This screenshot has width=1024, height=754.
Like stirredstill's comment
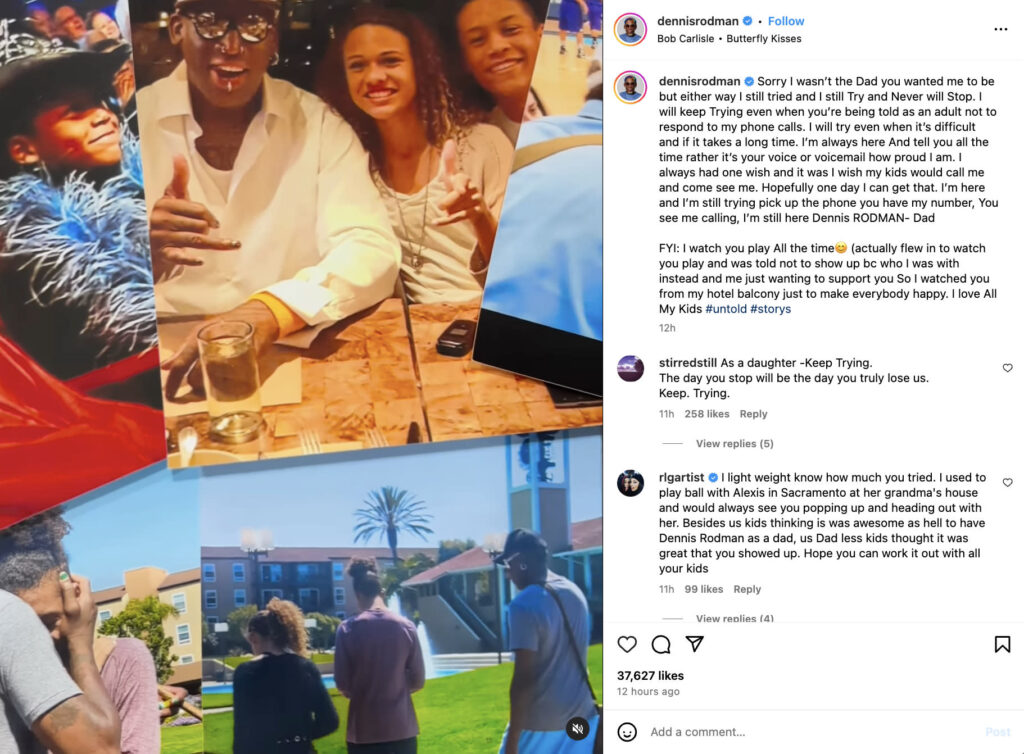point(1008,368)
